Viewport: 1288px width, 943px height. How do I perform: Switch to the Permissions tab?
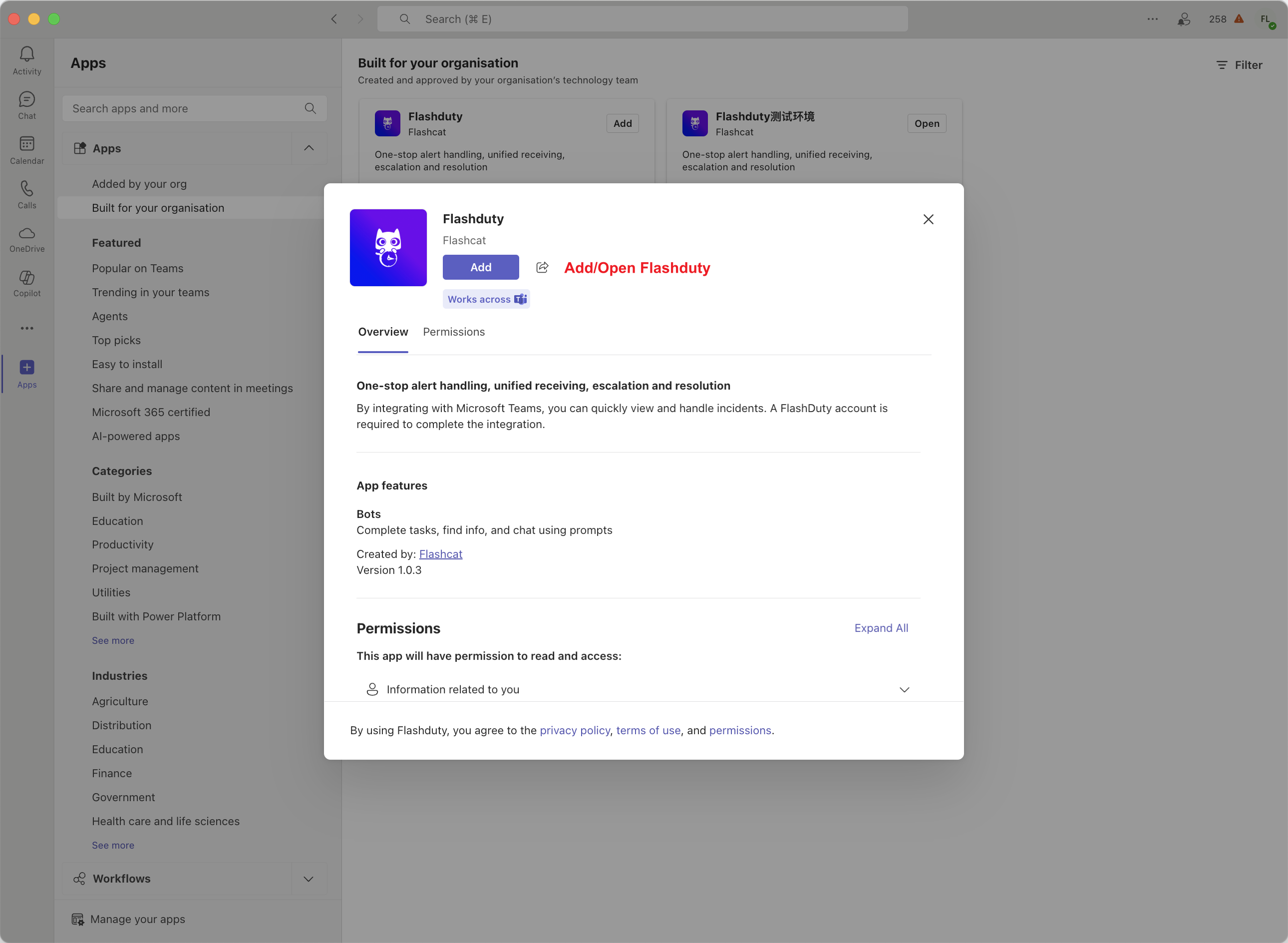pos(453,332)
